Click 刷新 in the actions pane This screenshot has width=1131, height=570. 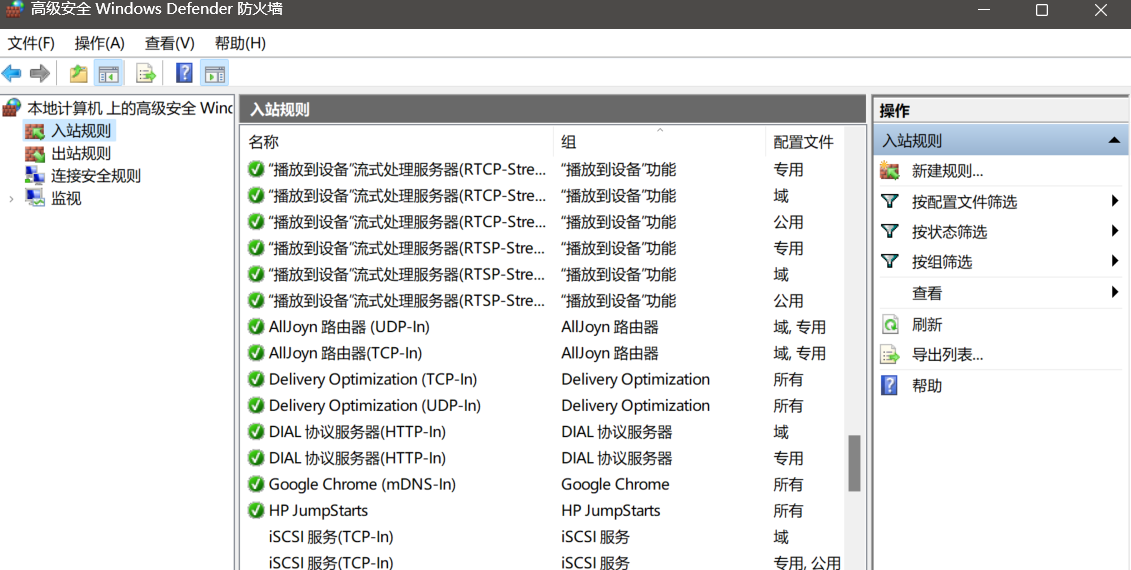(927, 325)
